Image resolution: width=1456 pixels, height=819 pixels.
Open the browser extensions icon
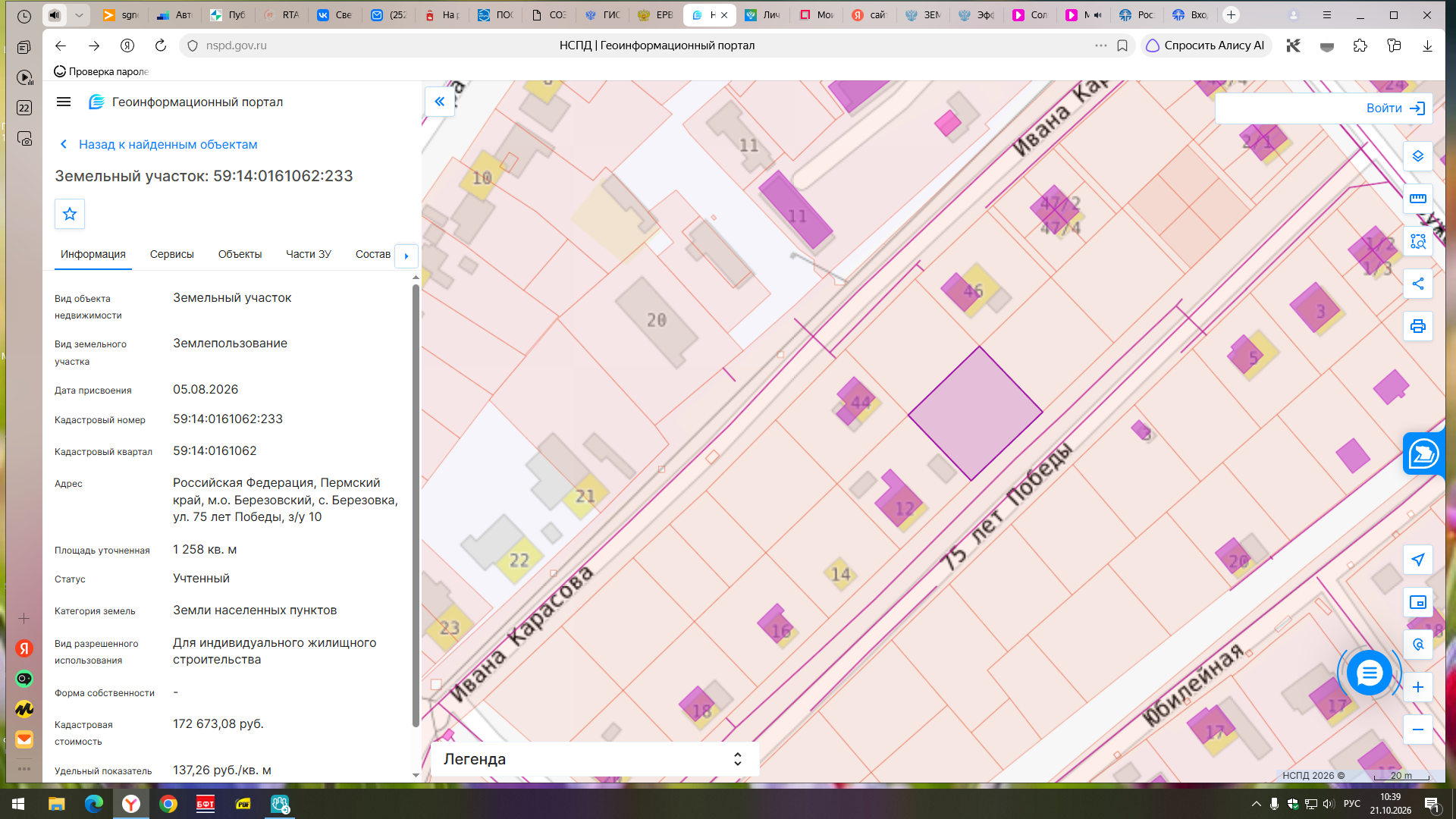pos(1360,45)
